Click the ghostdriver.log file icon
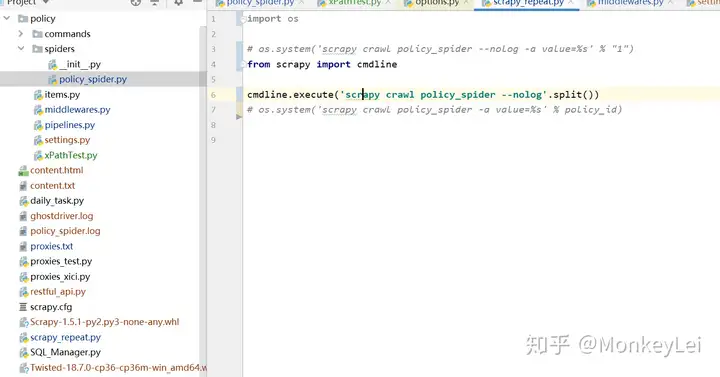The image size is (720, 377). (23, 216)
